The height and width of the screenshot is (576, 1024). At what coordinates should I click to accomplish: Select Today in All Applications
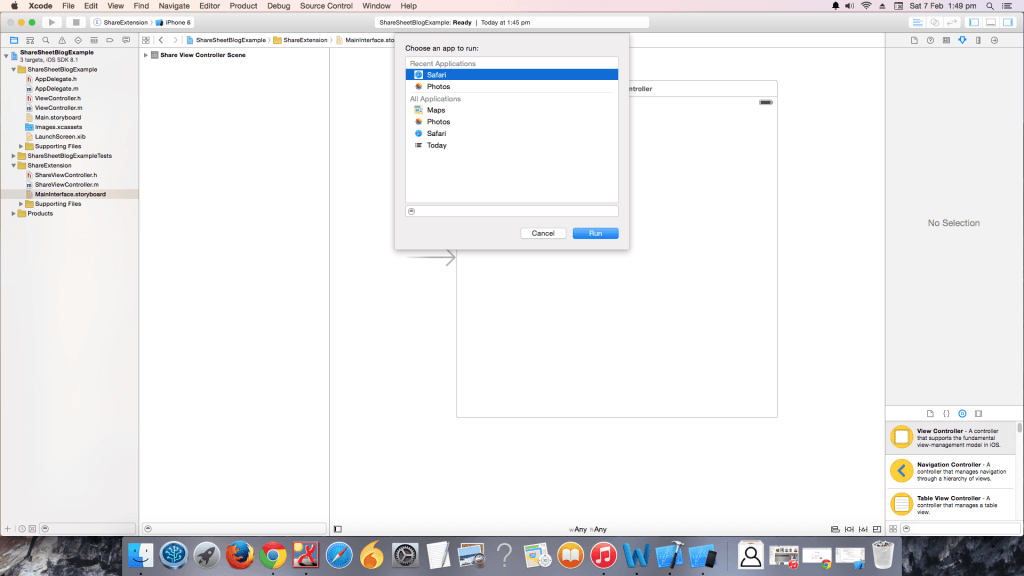511,146
